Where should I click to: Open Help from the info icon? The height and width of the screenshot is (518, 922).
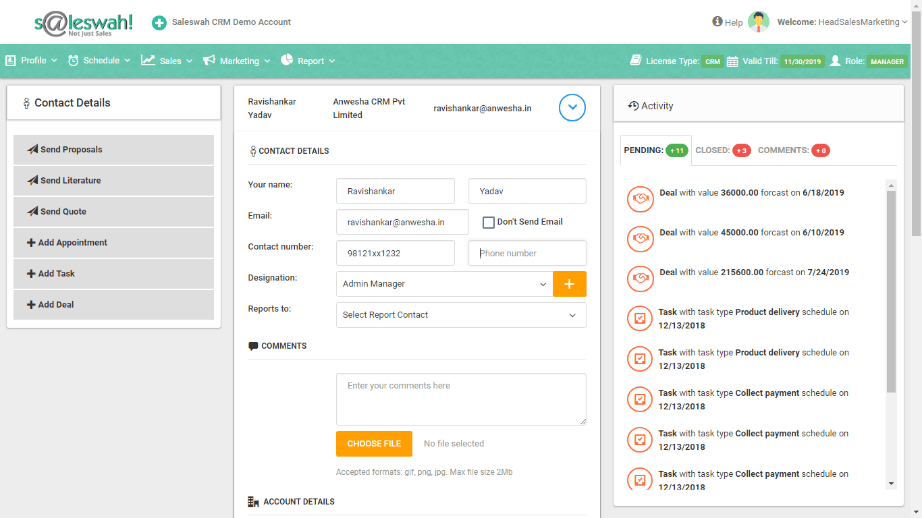[717, 21]
